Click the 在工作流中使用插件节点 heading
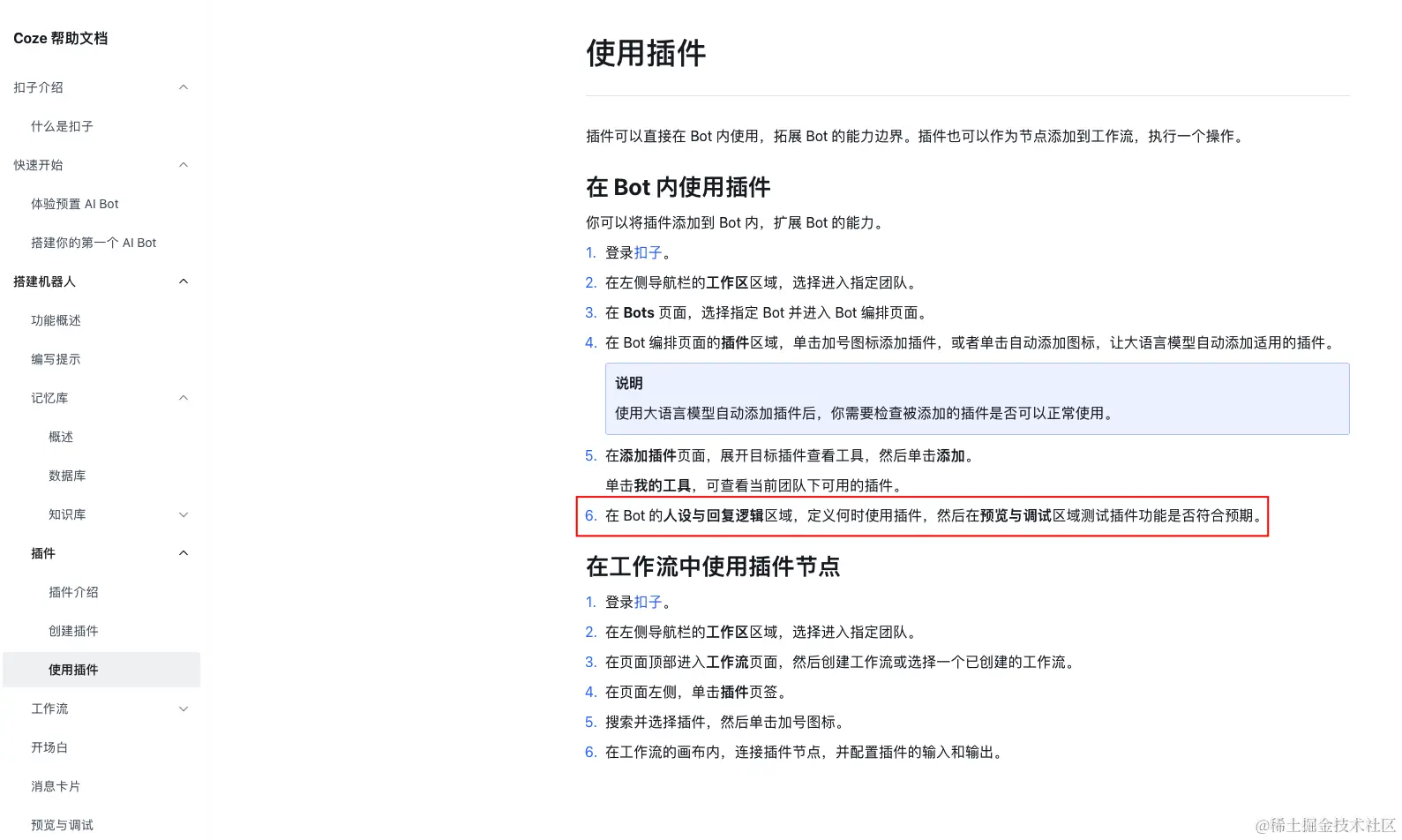Viewport: 1402px width, 840px height. click(713, 566)
